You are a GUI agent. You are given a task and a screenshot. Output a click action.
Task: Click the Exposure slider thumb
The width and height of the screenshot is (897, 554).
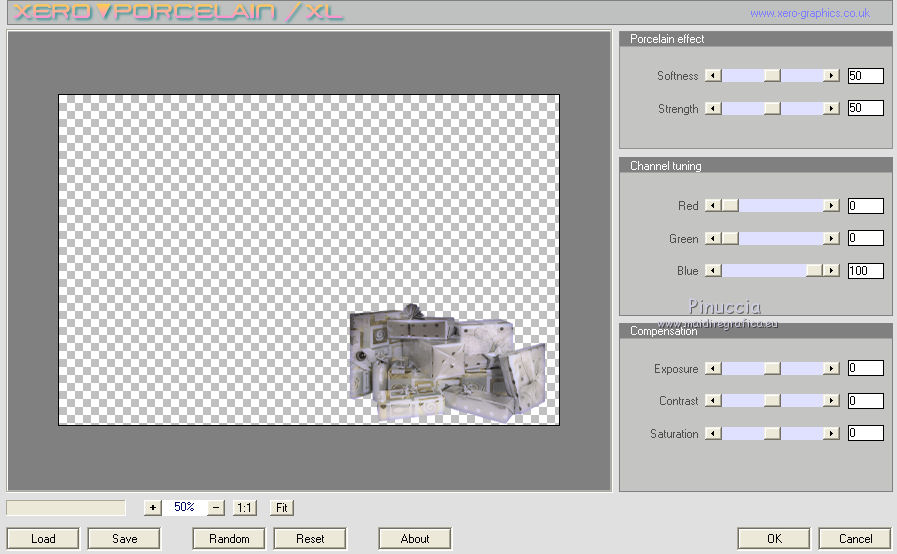tap(772, 368)
